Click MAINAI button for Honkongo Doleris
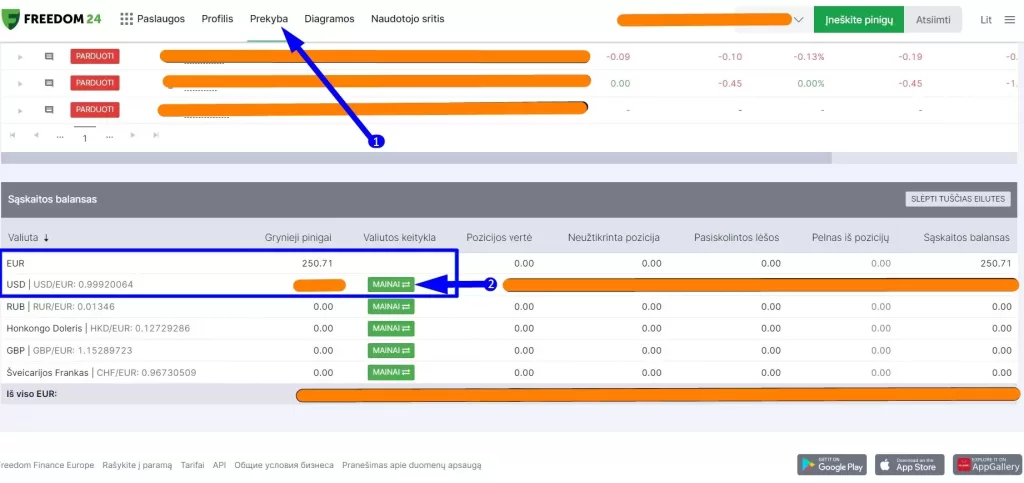This screenshot has width=1024, height=483. pyautogui.click(x=391, y=328)
